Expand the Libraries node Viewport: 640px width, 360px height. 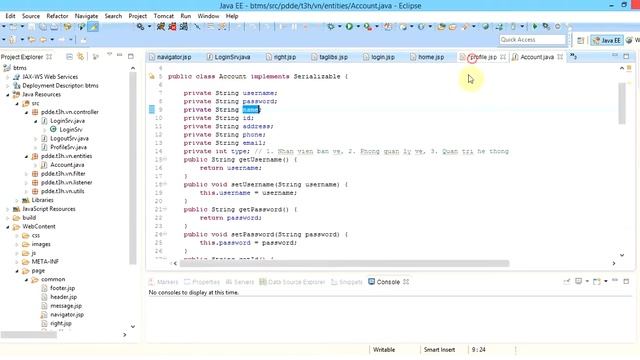click(x=17, y=200)
